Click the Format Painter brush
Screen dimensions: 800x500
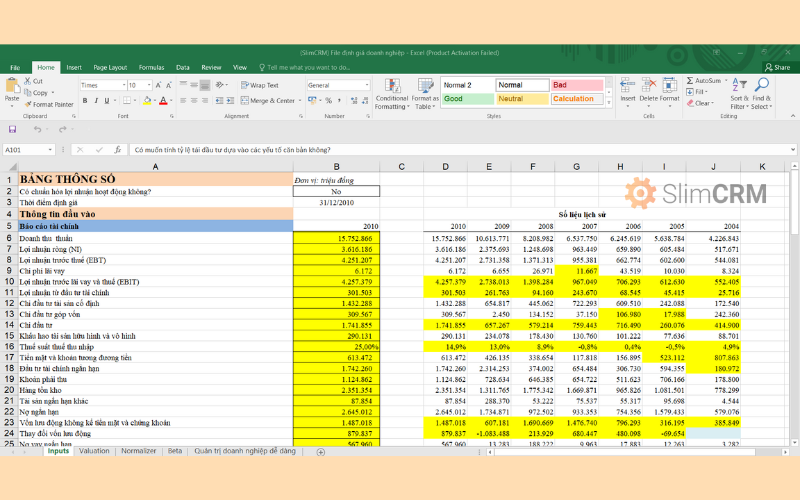coord(28,104)
